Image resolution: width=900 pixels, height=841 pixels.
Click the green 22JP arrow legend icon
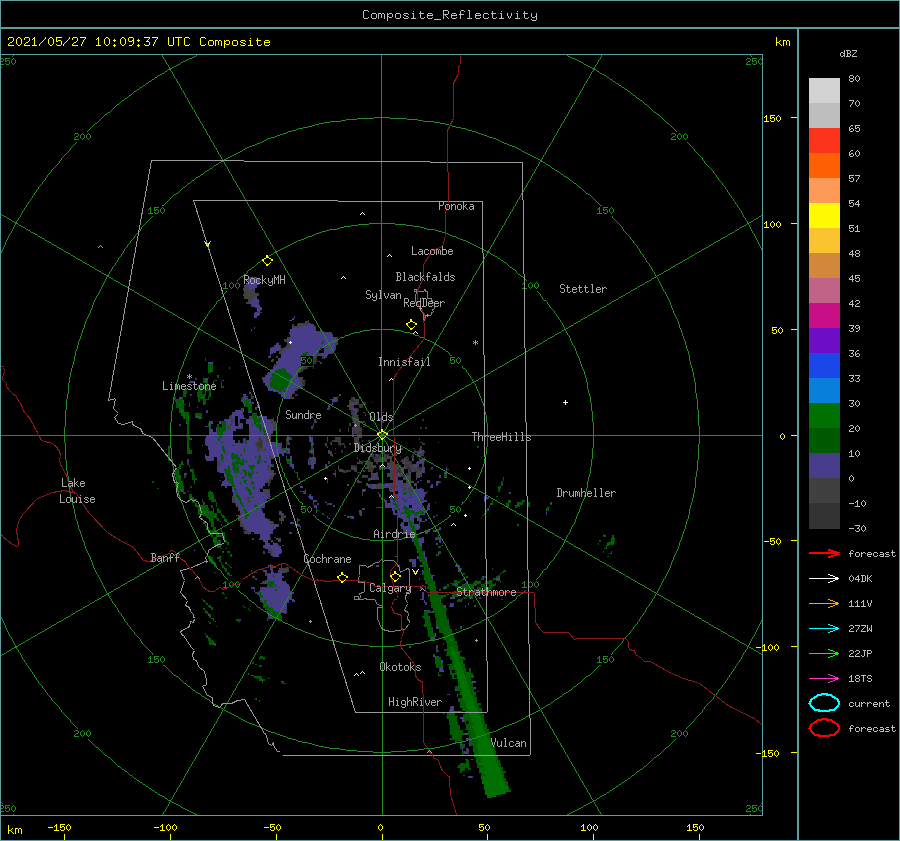(x=824, y=653)
